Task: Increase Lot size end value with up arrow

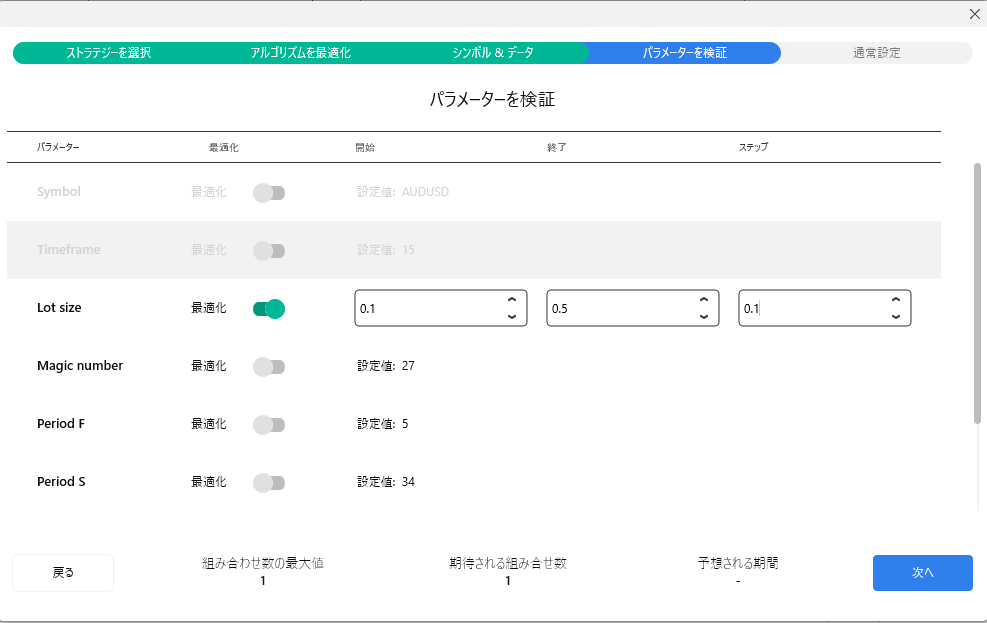Action: [704, 300]
